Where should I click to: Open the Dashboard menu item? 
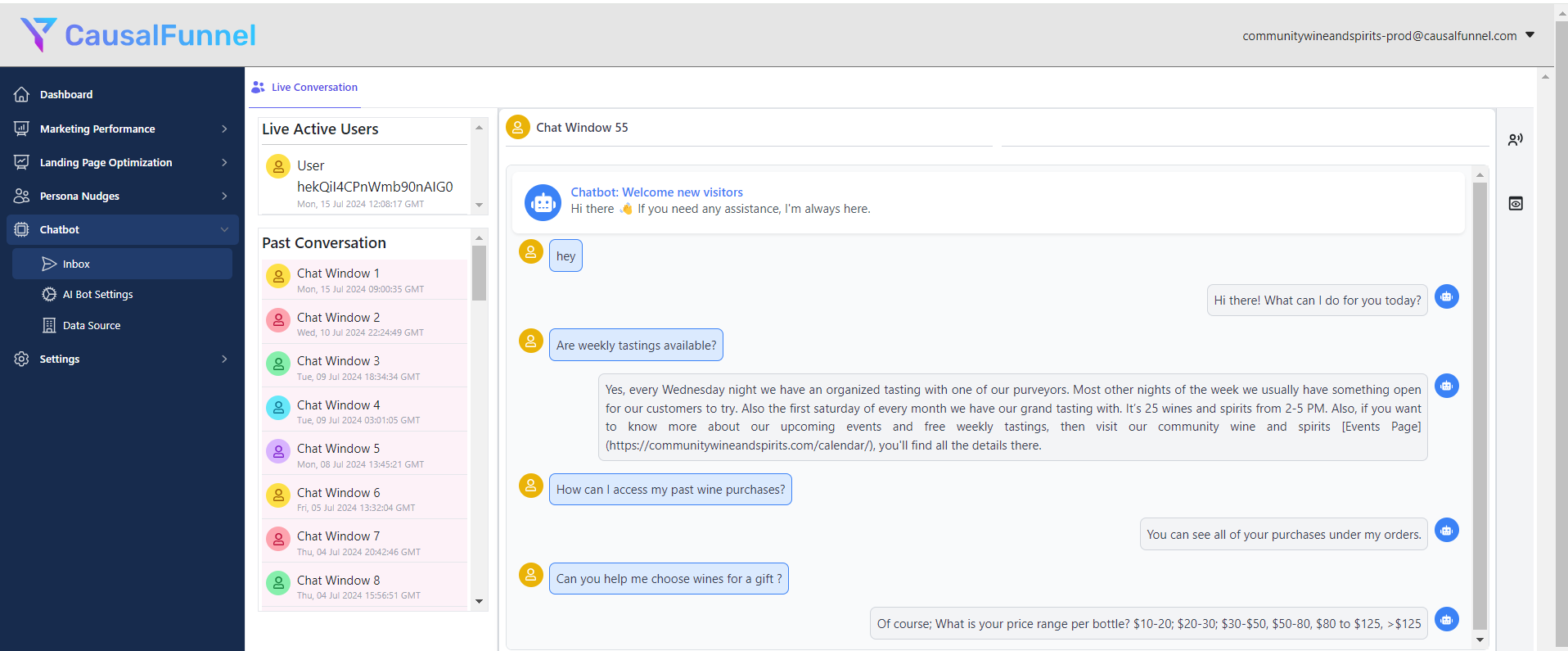click(x=123, y=94)
